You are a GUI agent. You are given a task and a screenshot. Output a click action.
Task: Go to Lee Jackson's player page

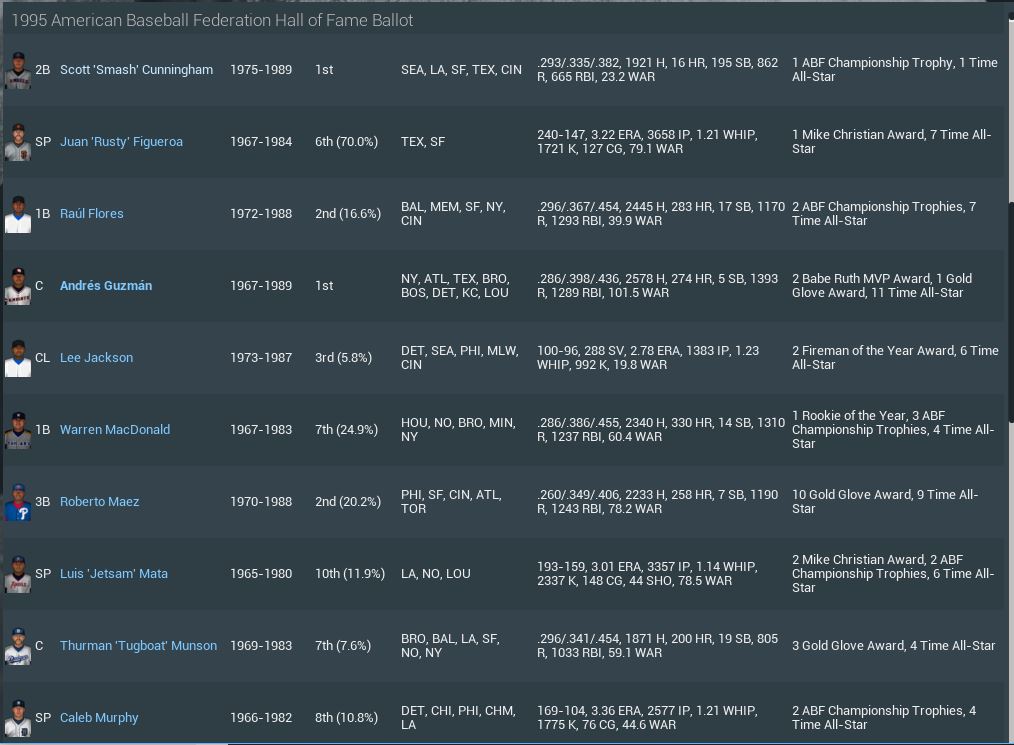(96, 358)
